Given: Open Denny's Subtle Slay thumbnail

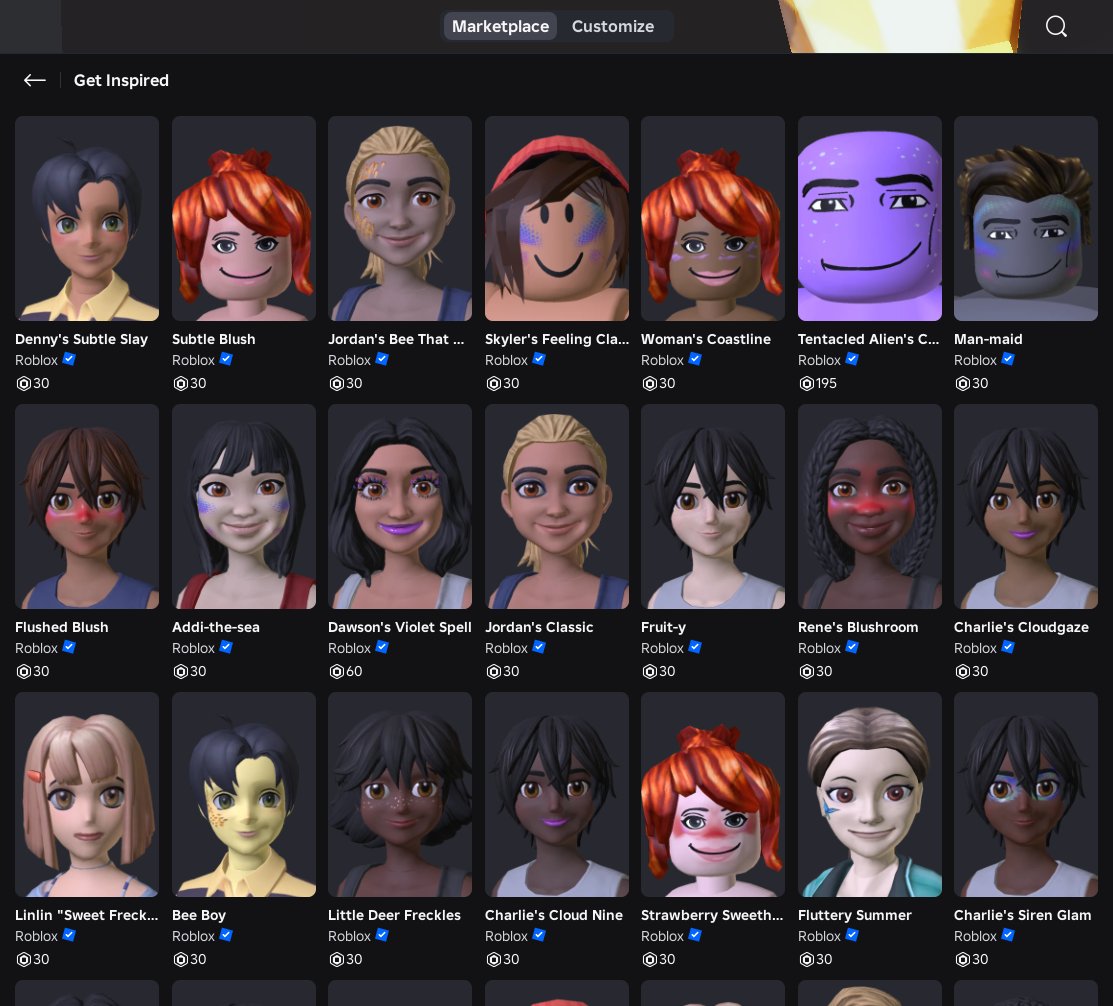Looking at the screenshot, I should [x=87, y=219].
